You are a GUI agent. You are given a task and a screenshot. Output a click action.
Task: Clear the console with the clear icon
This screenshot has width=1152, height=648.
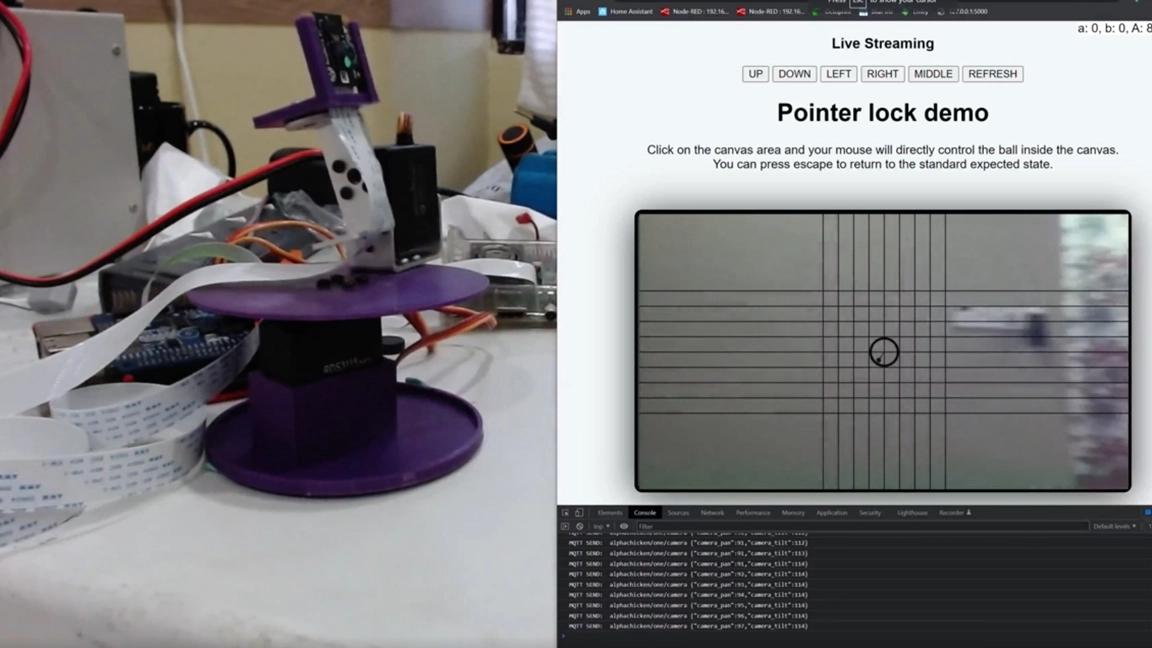580,526
